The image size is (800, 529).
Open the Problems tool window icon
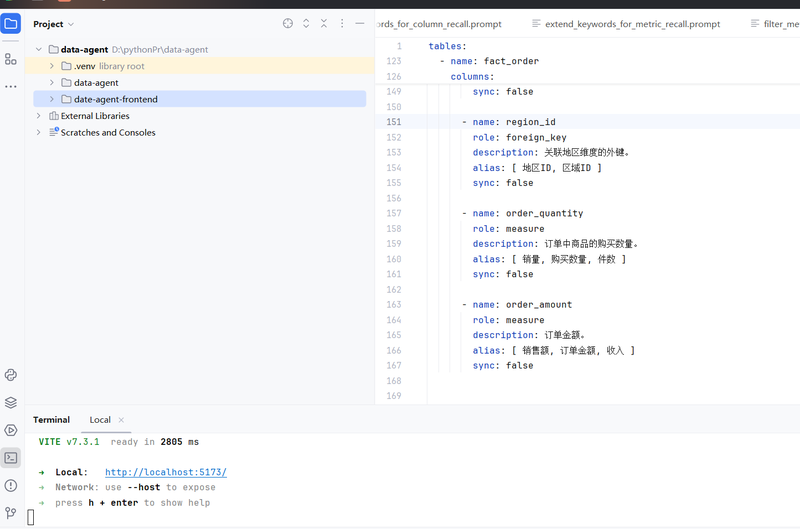[x=11, y=485]
